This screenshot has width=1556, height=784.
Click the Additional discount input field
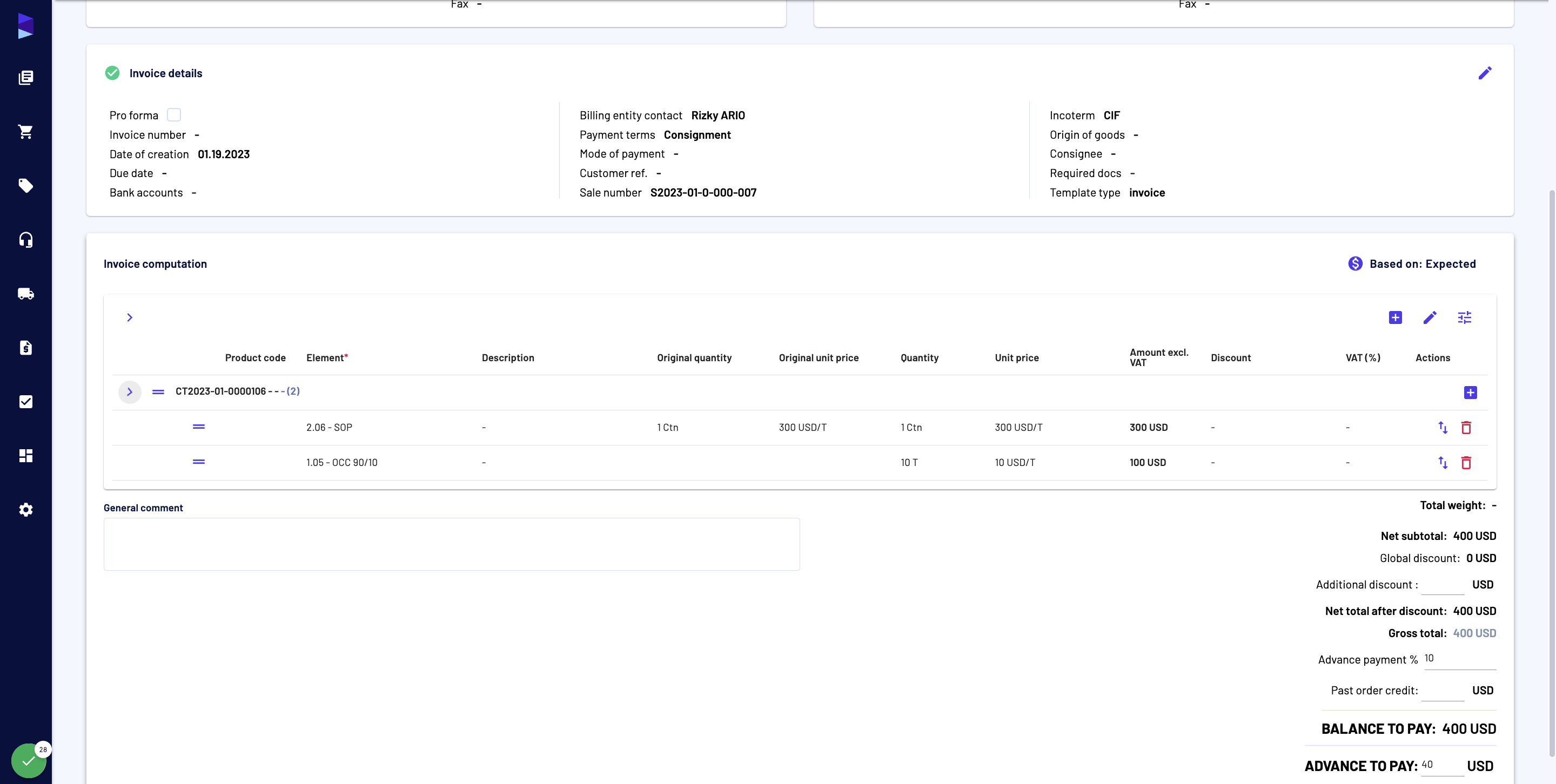pyautogui.click(x=1443, y=585)
